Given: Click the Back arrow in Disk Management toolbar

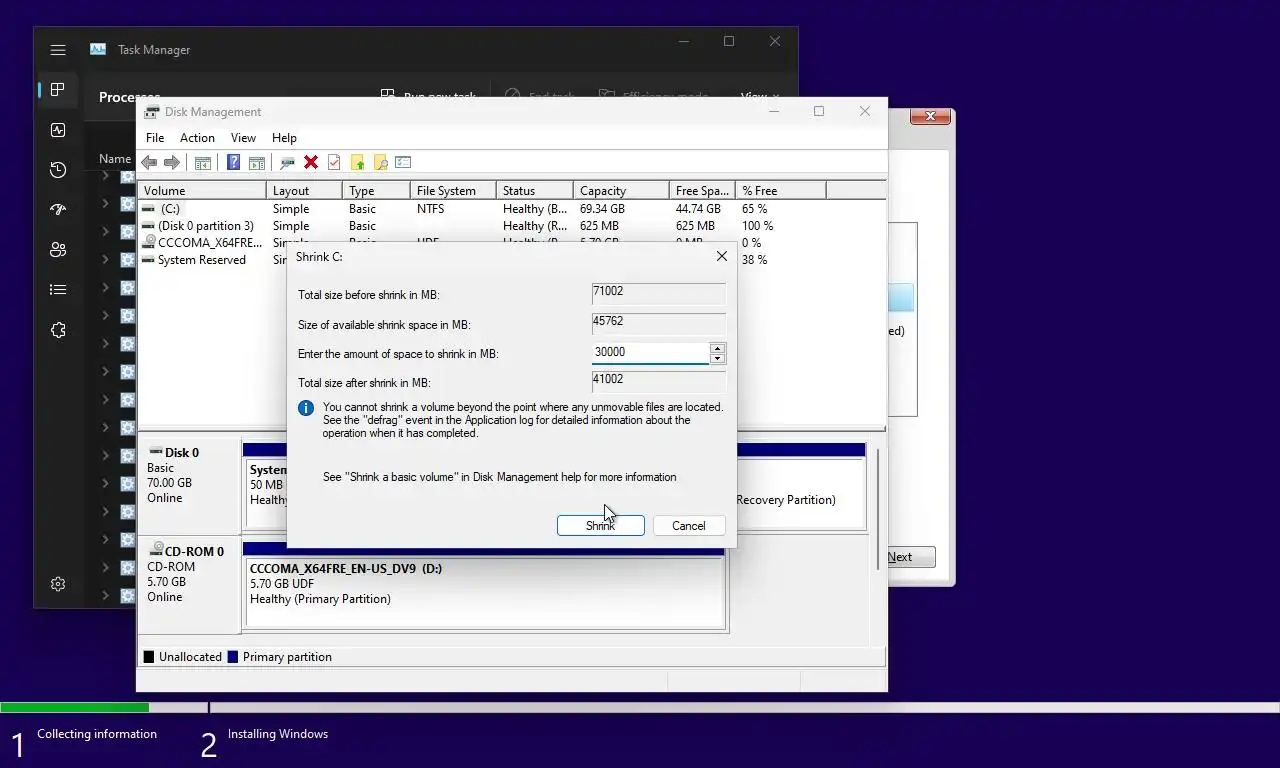Looking at the screenshot, I should [149, 162].
